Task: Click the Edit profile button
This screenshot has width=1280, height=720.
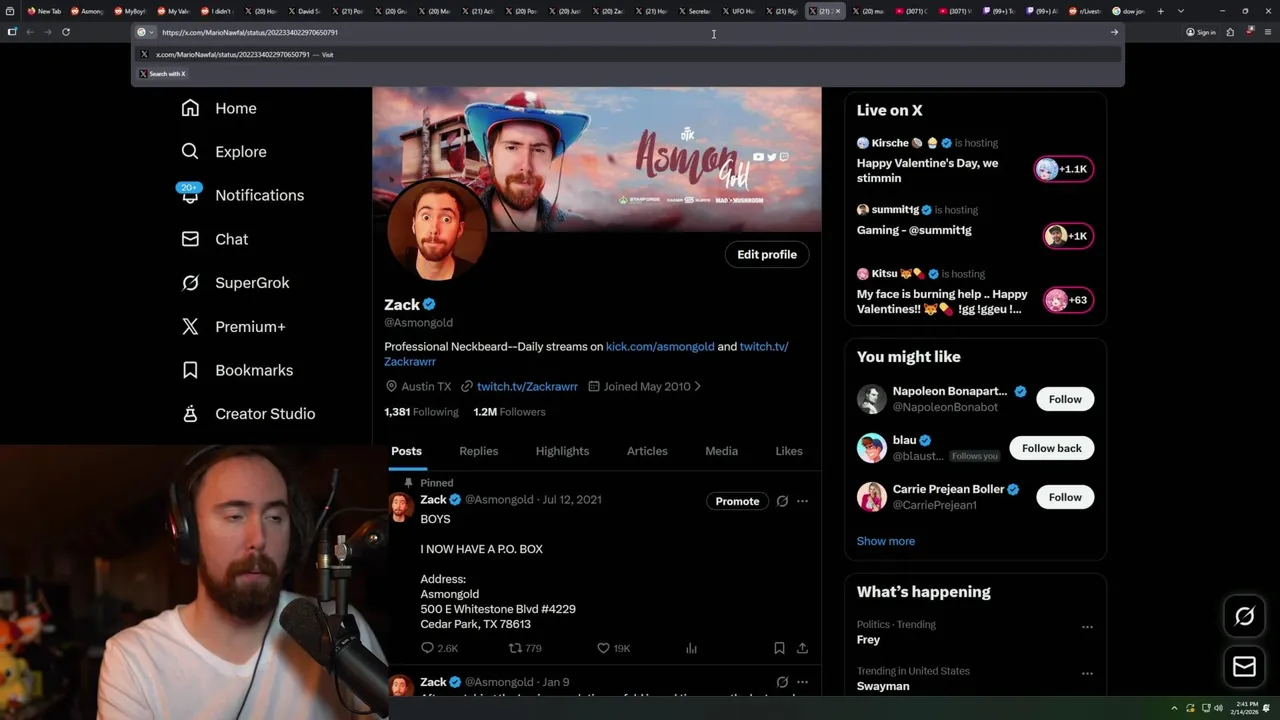Action: tap(767, 255)
